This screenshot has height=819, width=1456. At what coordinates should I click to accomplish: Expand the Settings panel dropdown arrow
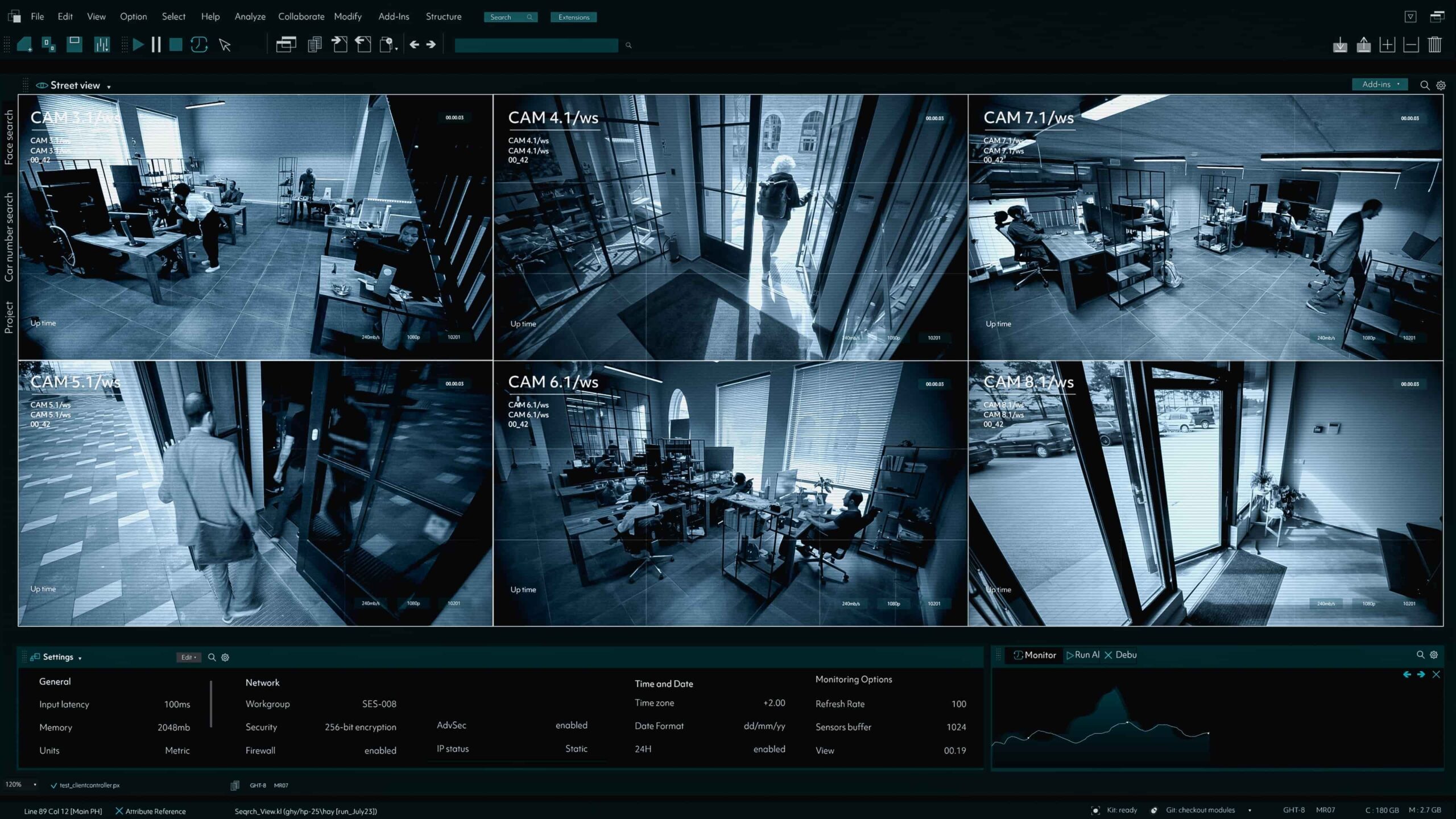pyautogui.click(x=80, y=657)
